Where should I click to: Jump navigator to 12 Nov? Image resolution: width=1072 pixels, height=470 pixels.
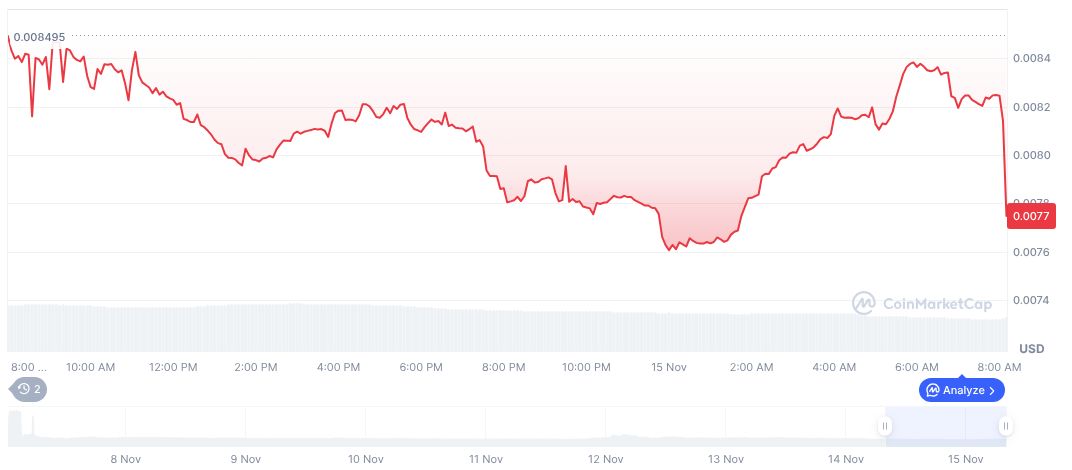pos(606,459)
